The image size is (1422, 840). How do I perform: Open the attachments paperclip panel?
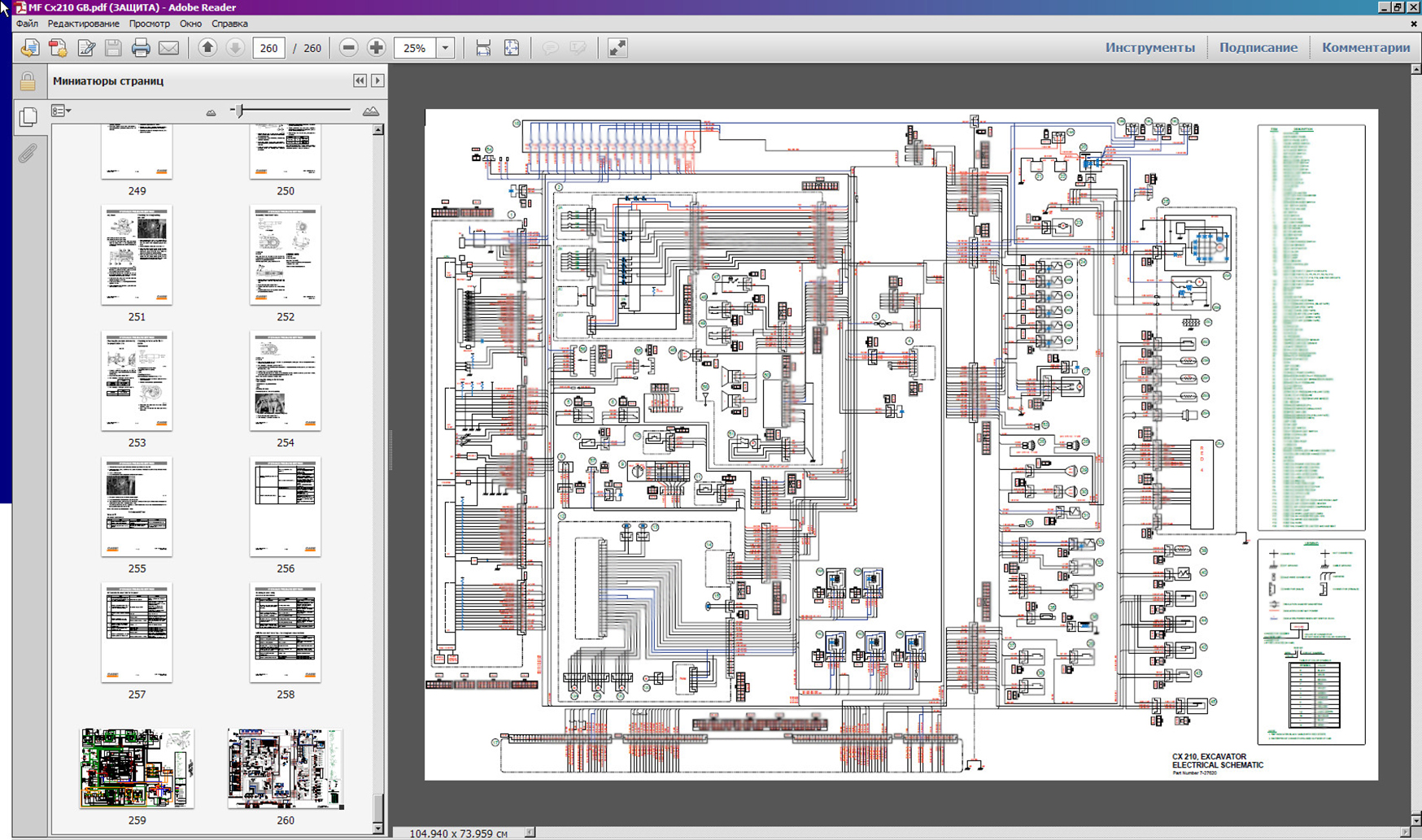click(x=28, y=153)
